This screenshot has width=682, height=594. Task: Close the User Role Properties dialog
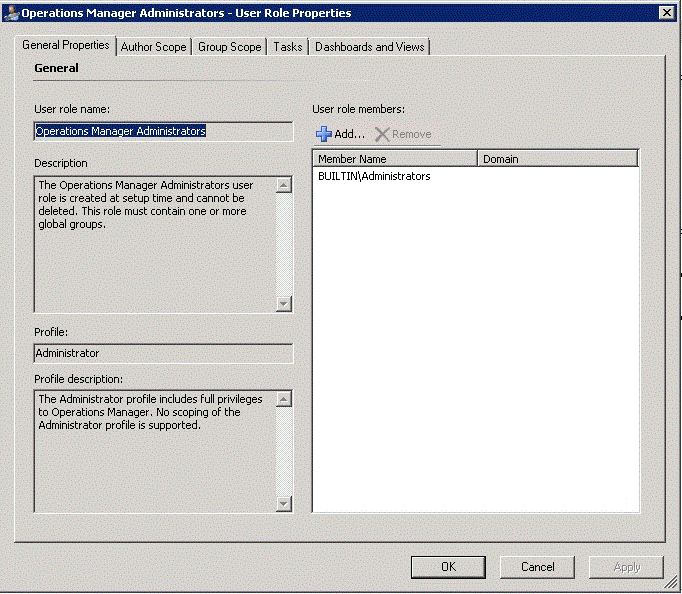[x=666, y=13]
